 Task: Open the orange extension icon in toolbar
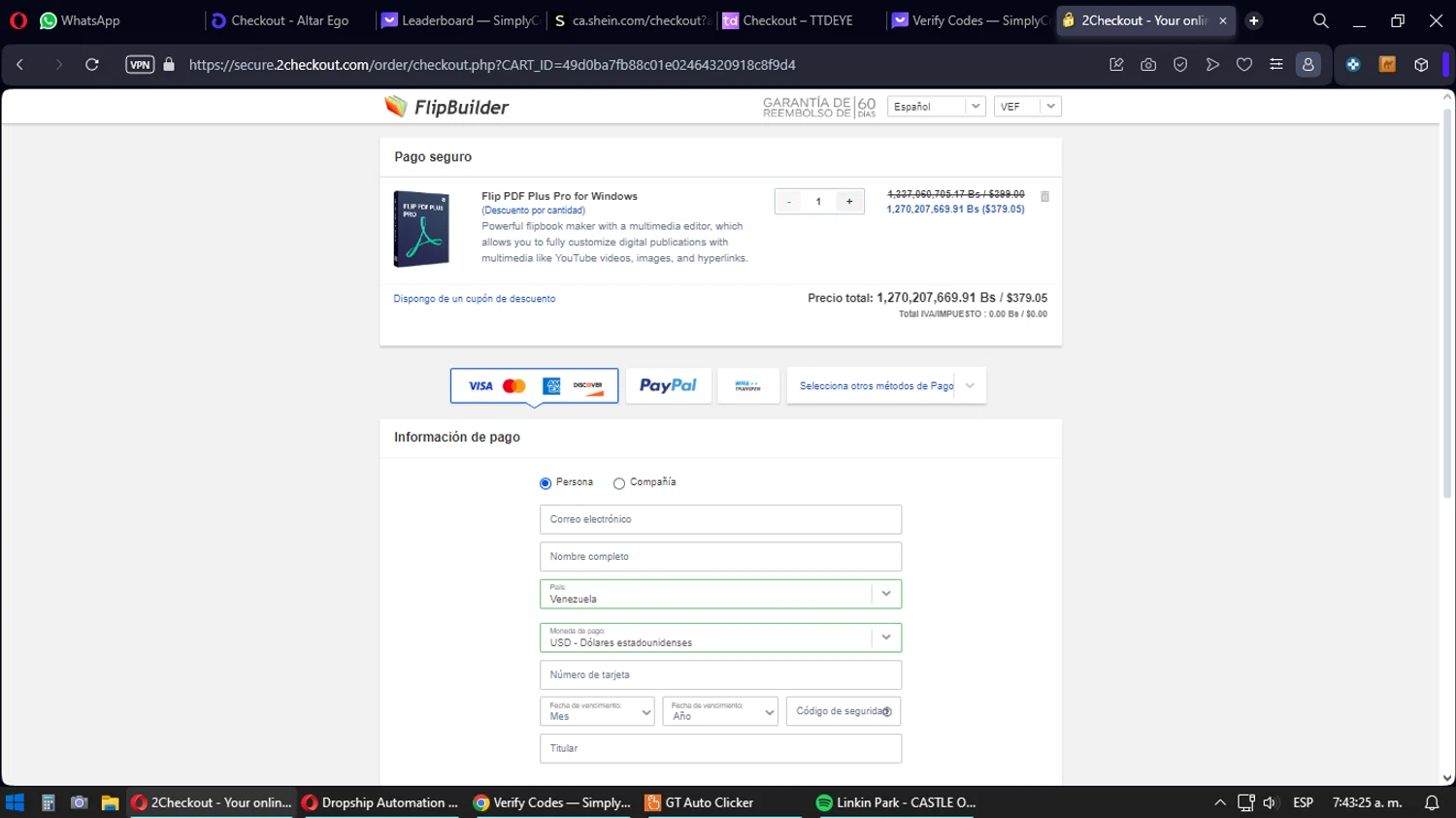pyautogui.click(x=1387, y=65)
